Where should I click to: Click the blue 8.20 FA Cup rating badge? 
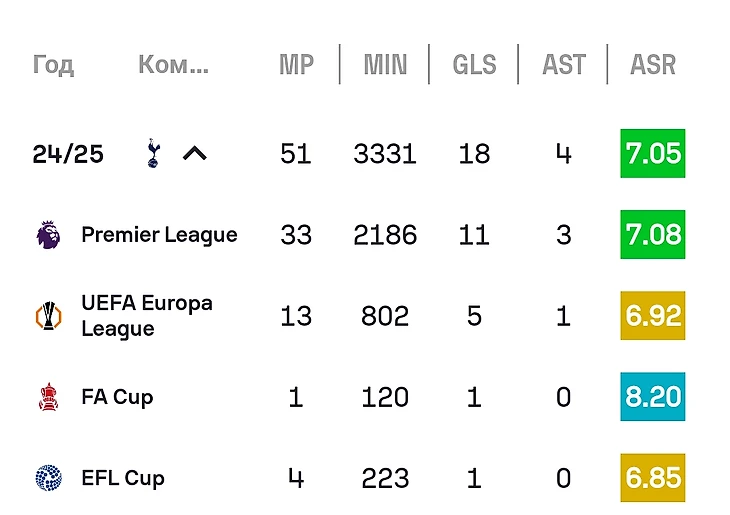pyautogui.click(x=653, y=397)
